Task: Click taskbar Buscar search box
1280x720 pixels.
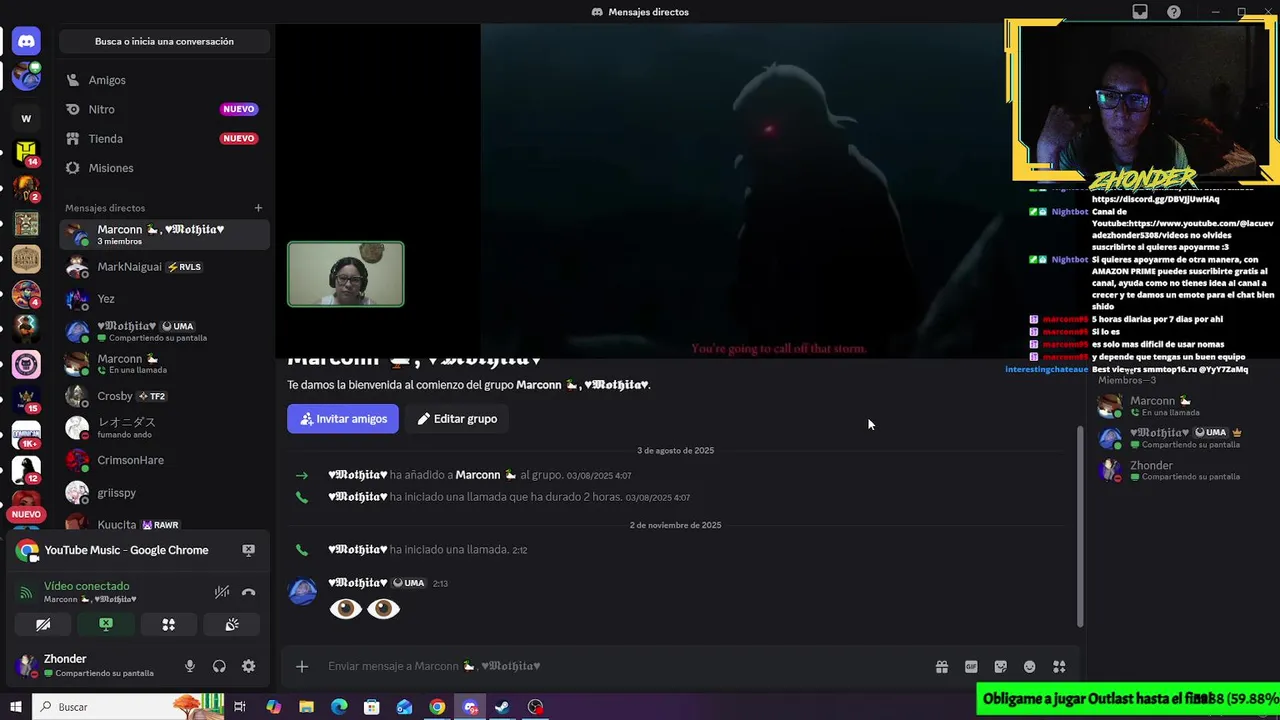Action: tap(128, 707)
